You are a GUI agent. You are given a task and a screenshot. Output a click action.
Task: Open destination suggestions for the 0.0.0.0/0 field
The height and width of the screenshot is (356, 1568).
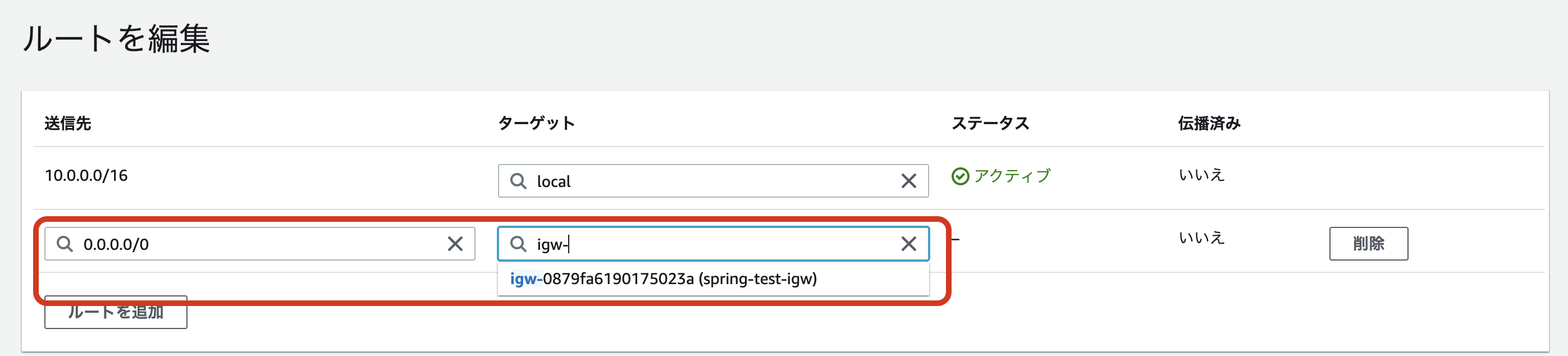pos(255,244)
